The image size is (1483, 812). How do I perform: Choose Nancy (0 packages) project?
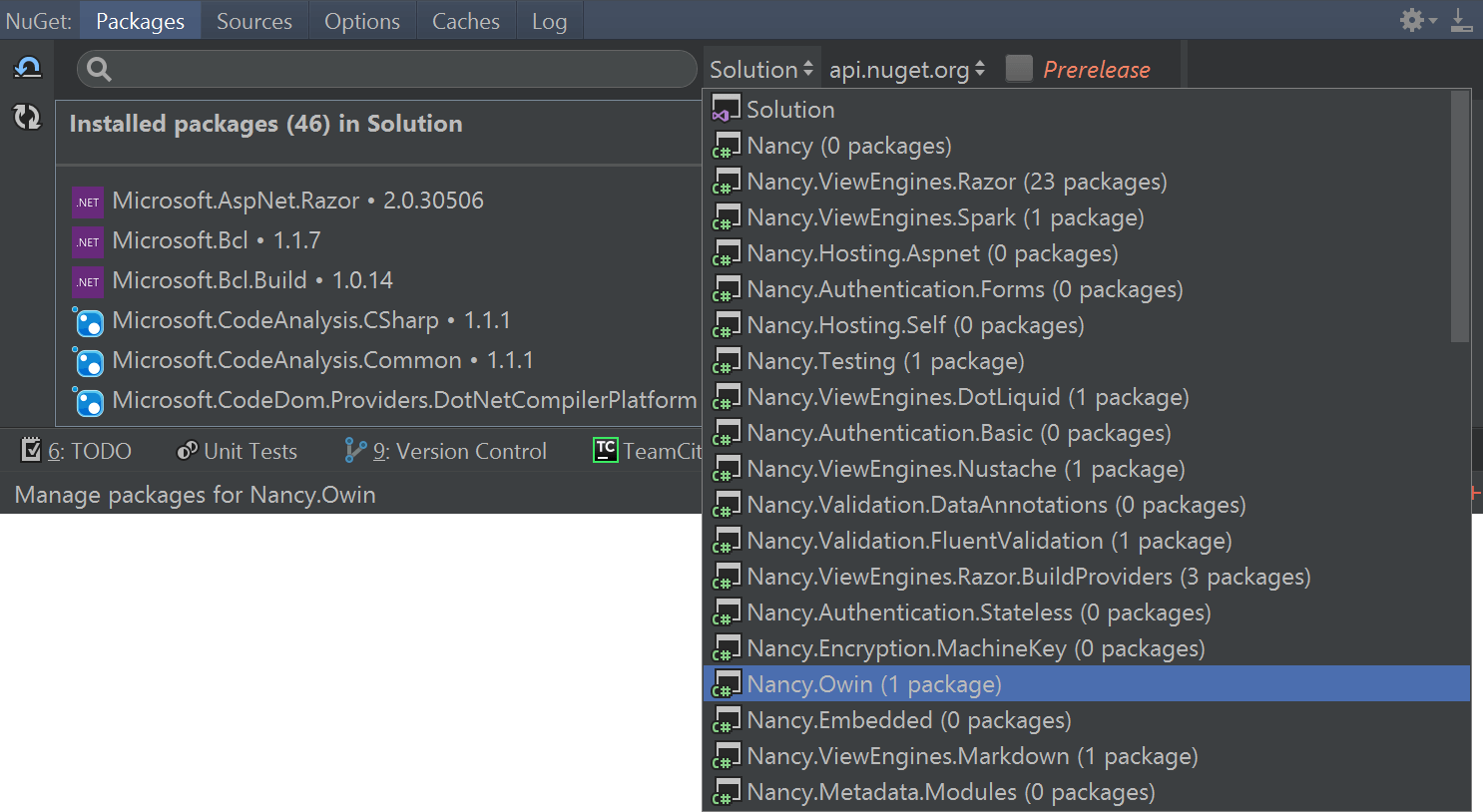pos(1079,146)
